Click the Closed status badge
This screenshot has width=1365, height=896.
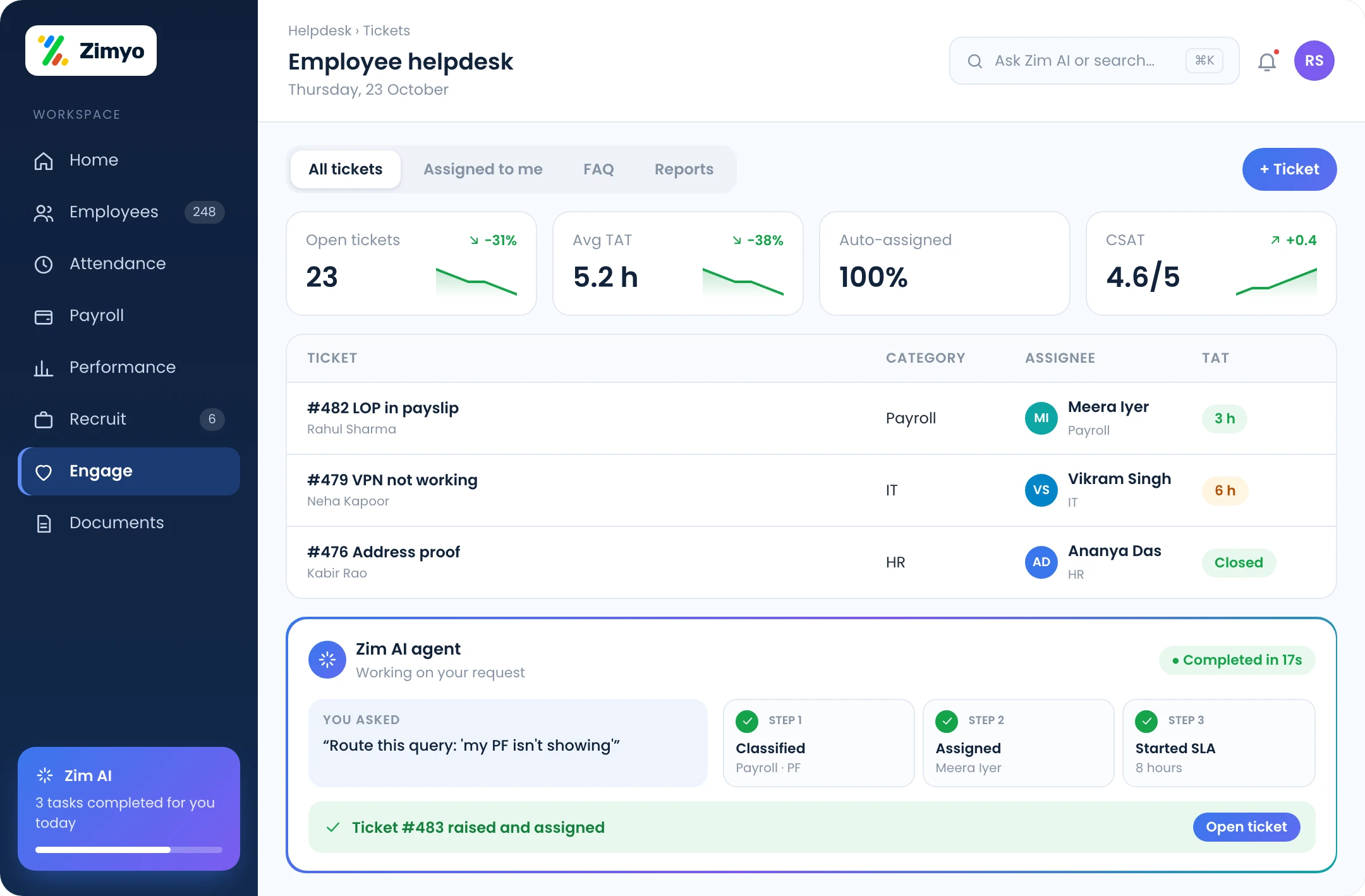(x=1239, y=562)
